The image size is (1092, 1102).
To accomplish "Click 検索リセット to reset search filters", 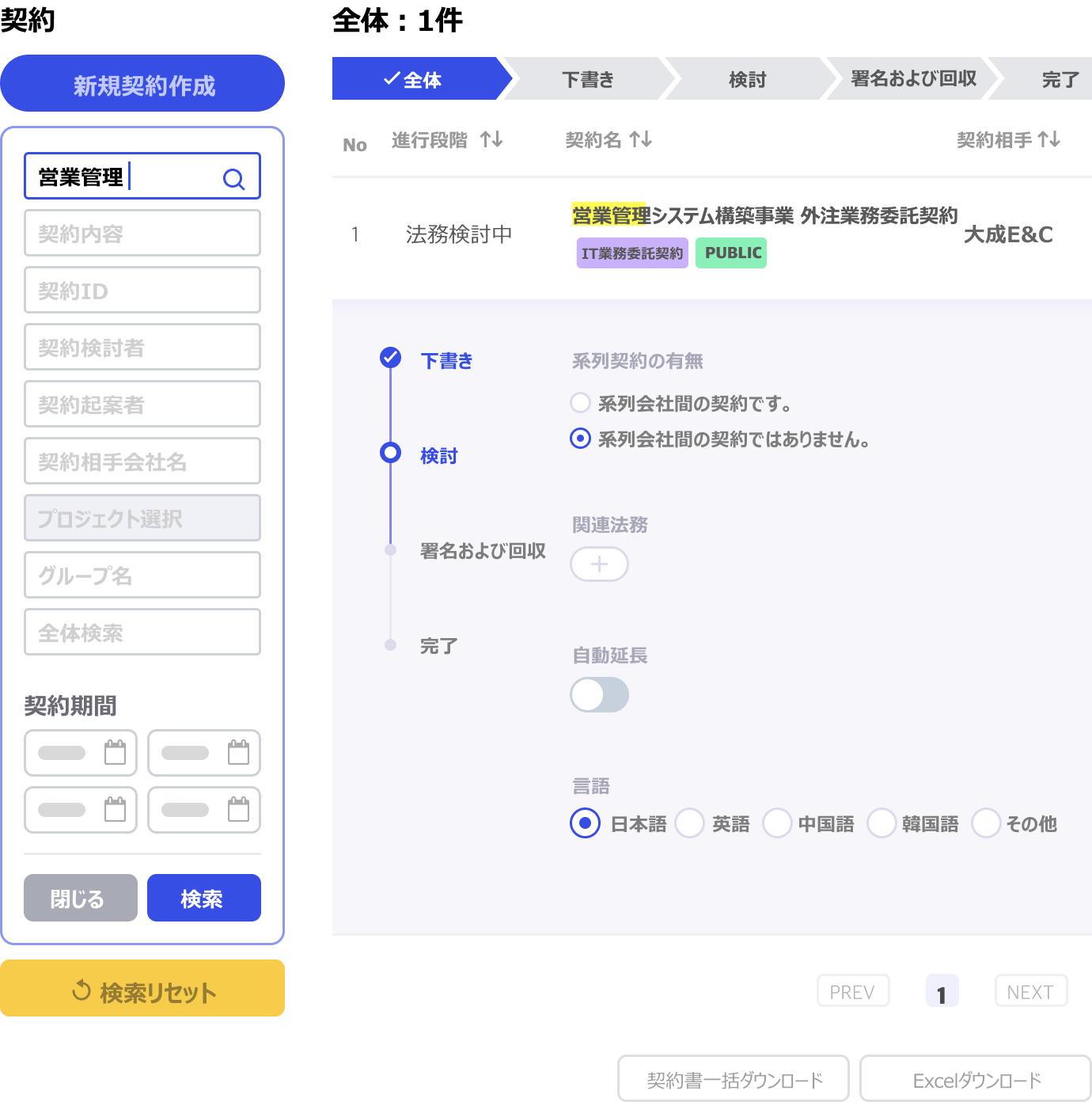I will [142, 988].
